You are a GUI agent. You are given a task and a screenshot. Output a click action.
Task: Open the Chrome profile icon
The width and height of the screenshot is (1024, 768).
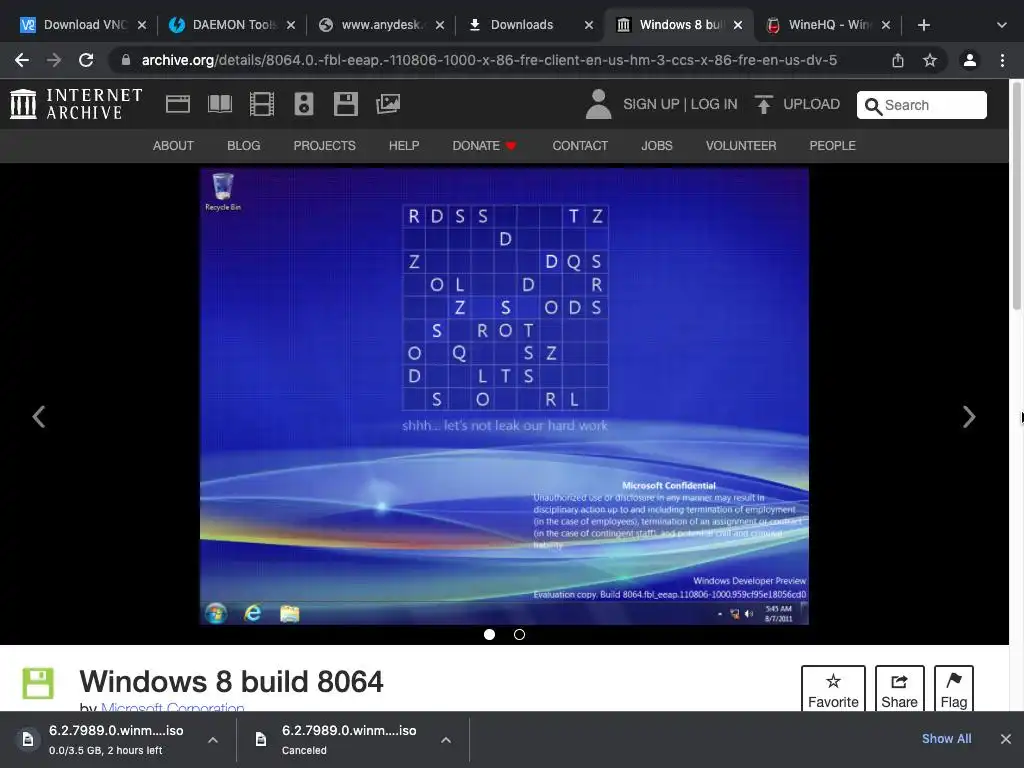pyautogui.click(x=970, y=60)
